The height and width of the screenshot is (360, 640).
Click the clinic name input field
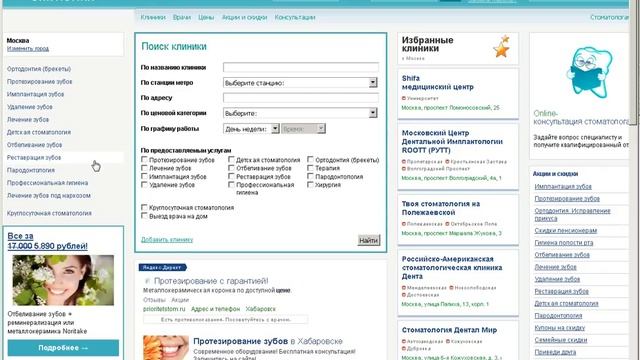(301, 67)
